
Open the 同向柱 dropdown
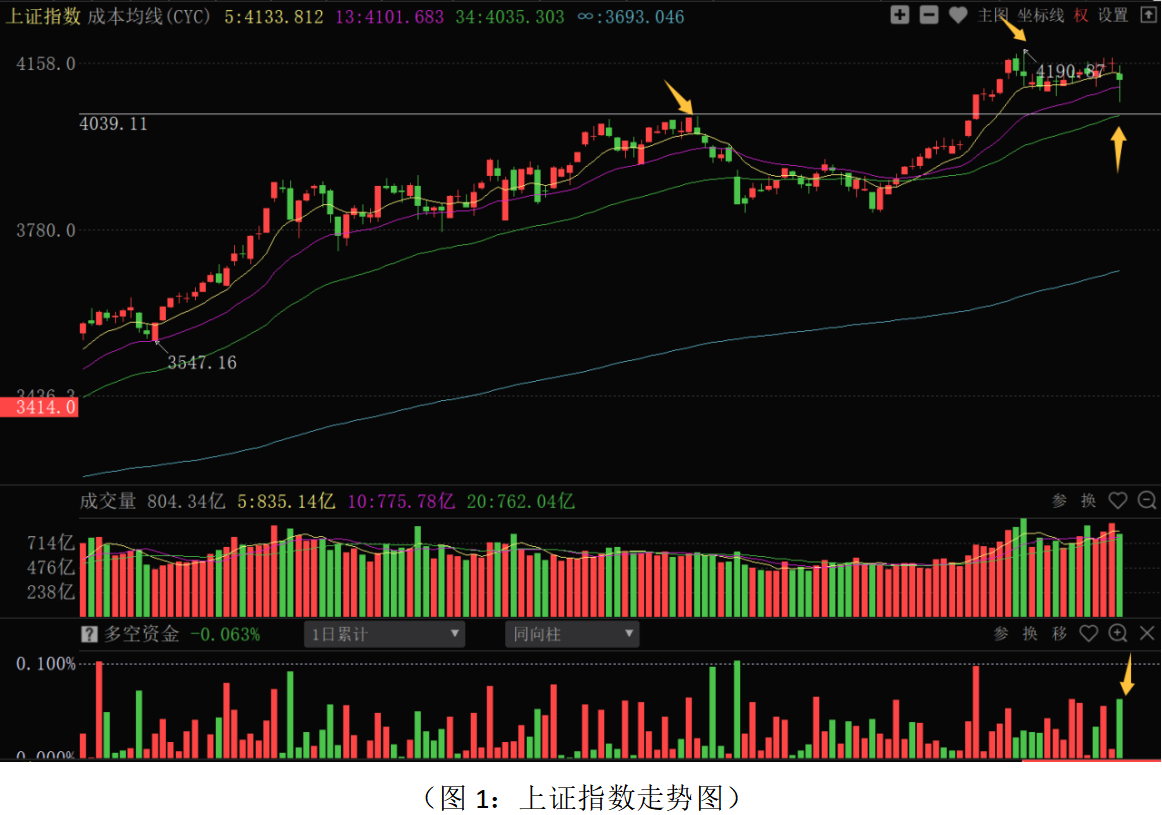(x=573, y=634)
